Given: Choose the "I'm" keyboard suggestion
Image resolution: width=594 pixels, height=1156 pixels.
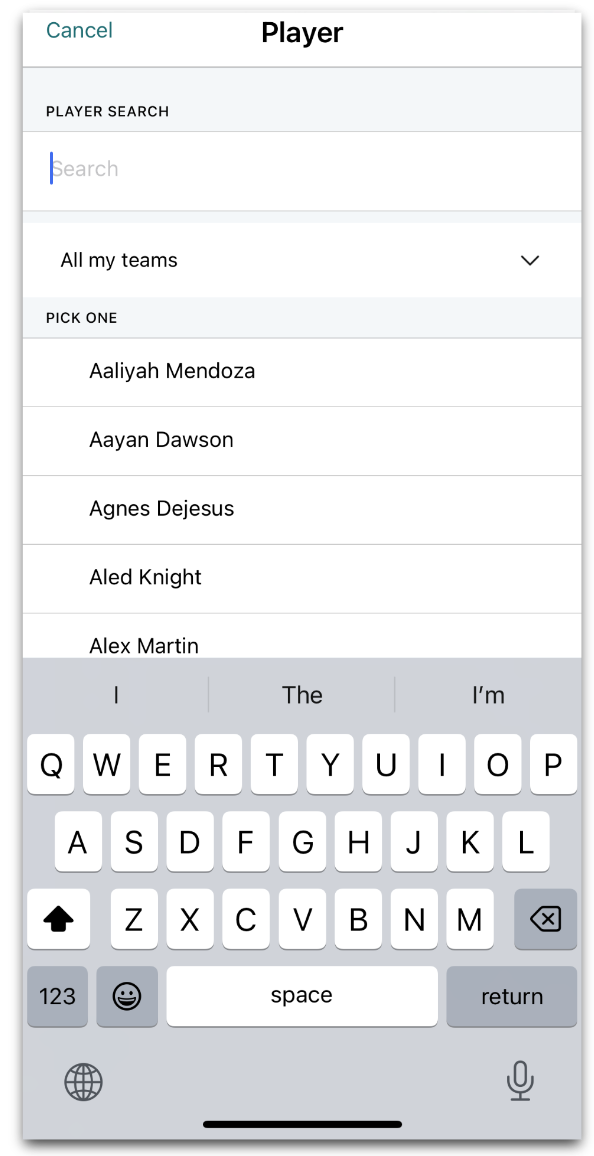Looking at the screenshot, I should [489, 694].
